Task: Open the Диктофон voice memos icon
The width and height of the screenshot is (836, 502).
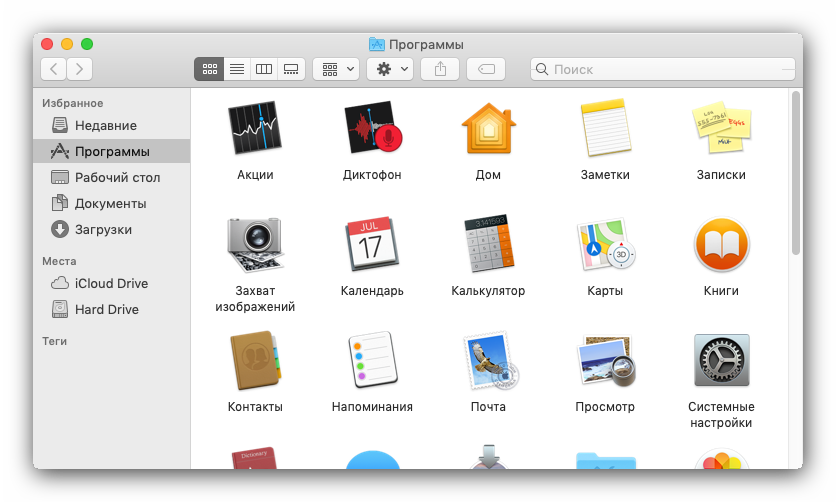Action: point(372,127)
